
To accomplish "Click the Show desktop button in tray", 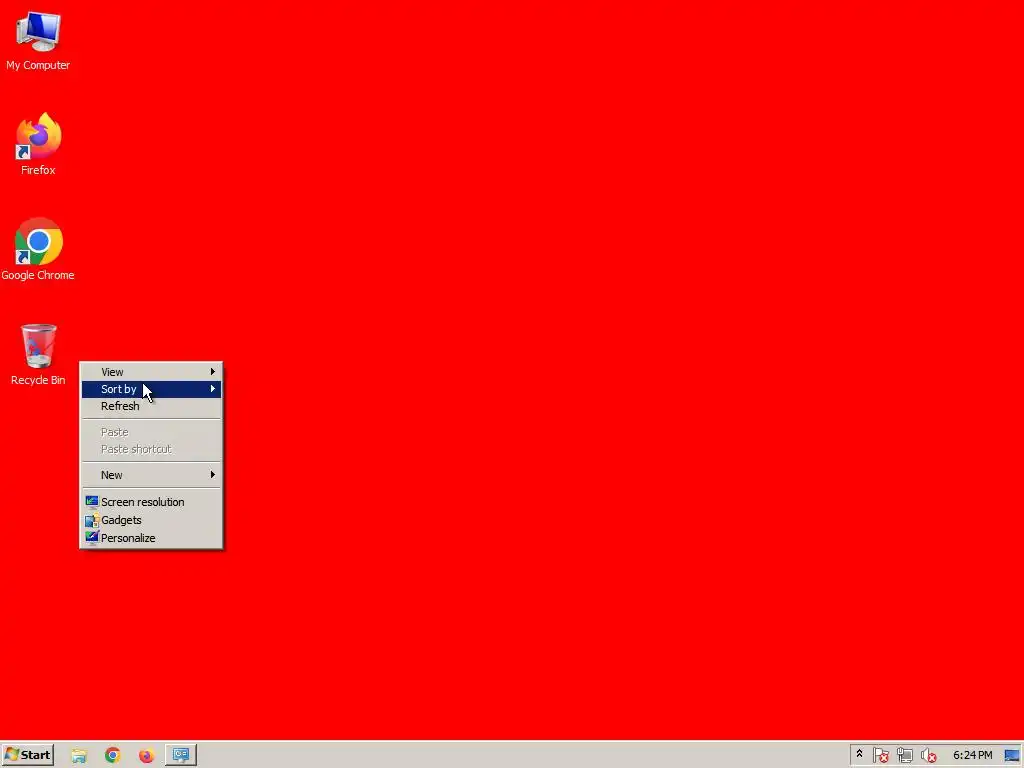I will pos(1013,756).
